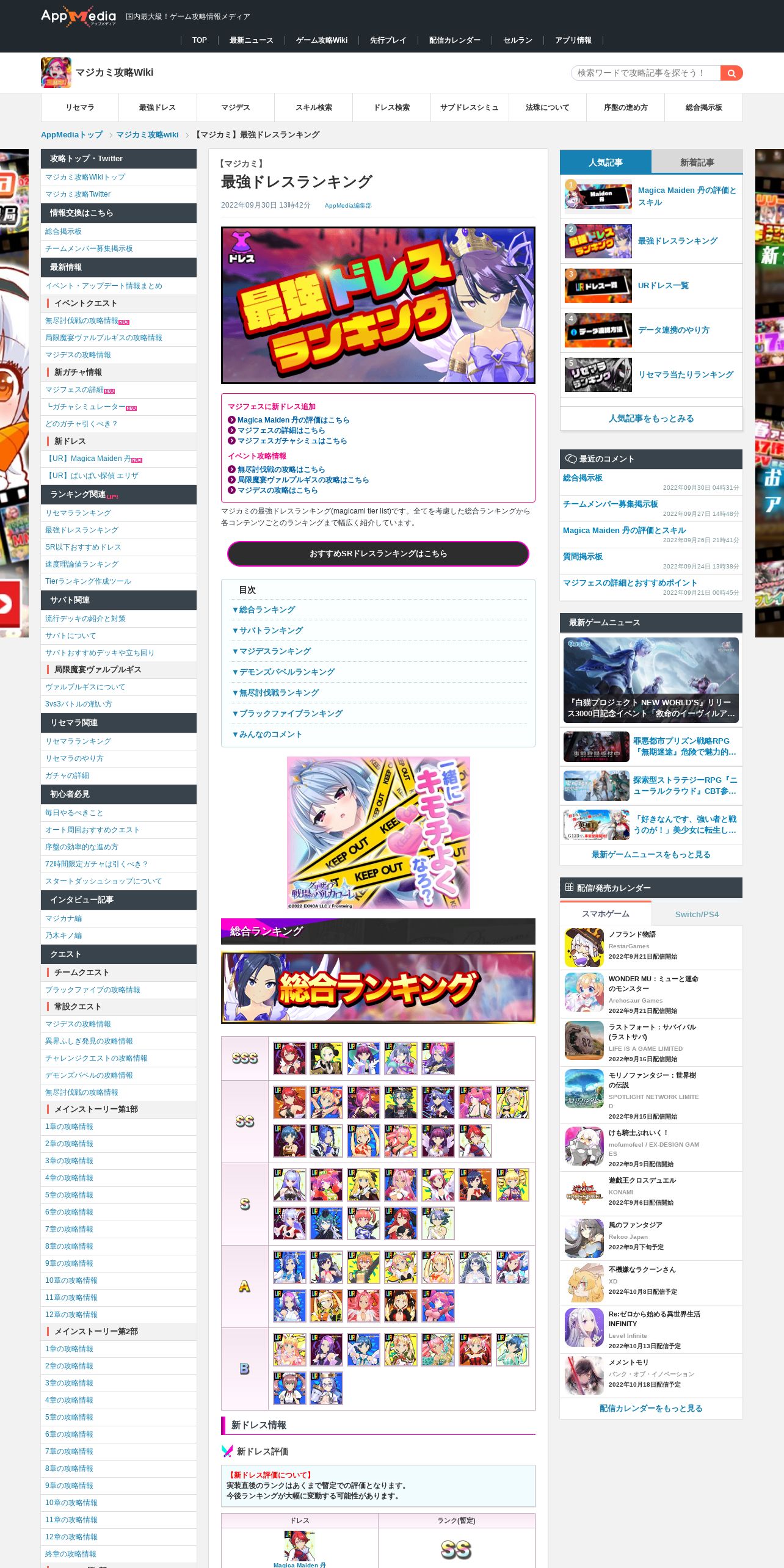
Task: Open the 不機嫌なラクーンさん app icon
Action: (x=584, y=1283)
